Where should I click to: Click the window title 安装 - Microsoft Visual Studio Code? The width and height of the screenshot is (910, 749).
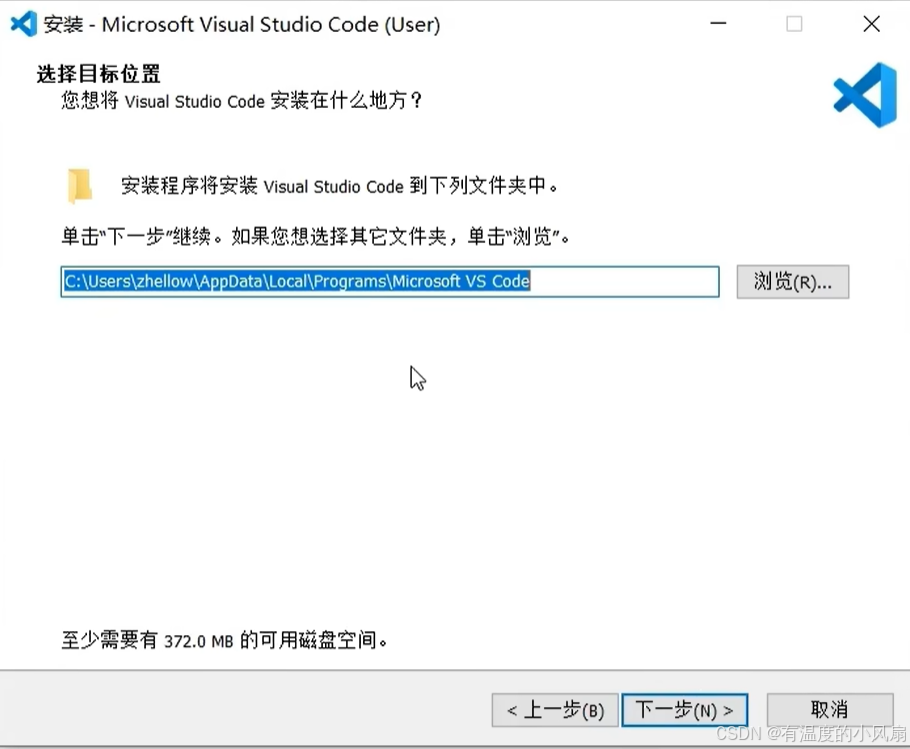click(x=242, y=24)
